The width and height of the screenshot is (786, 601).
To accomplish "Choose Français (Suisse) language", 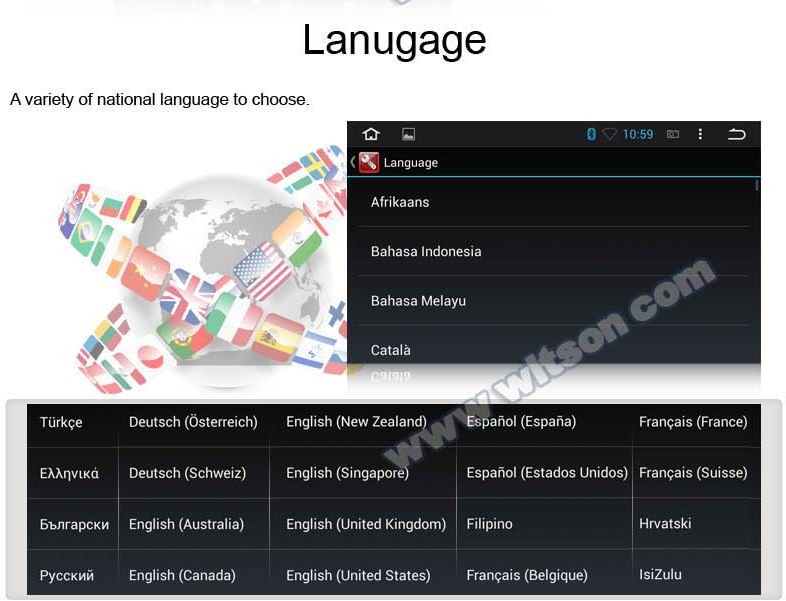I will click(x=693, y=473).
